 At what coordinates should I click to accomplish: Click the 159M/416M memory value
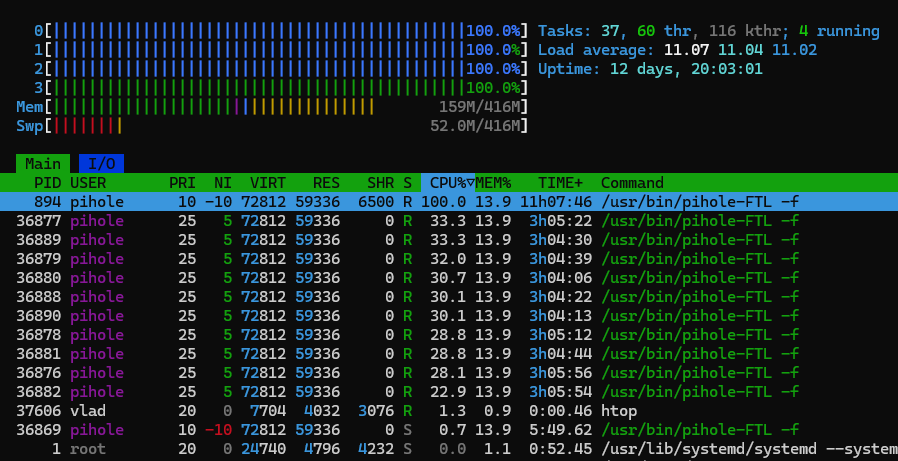480,107
